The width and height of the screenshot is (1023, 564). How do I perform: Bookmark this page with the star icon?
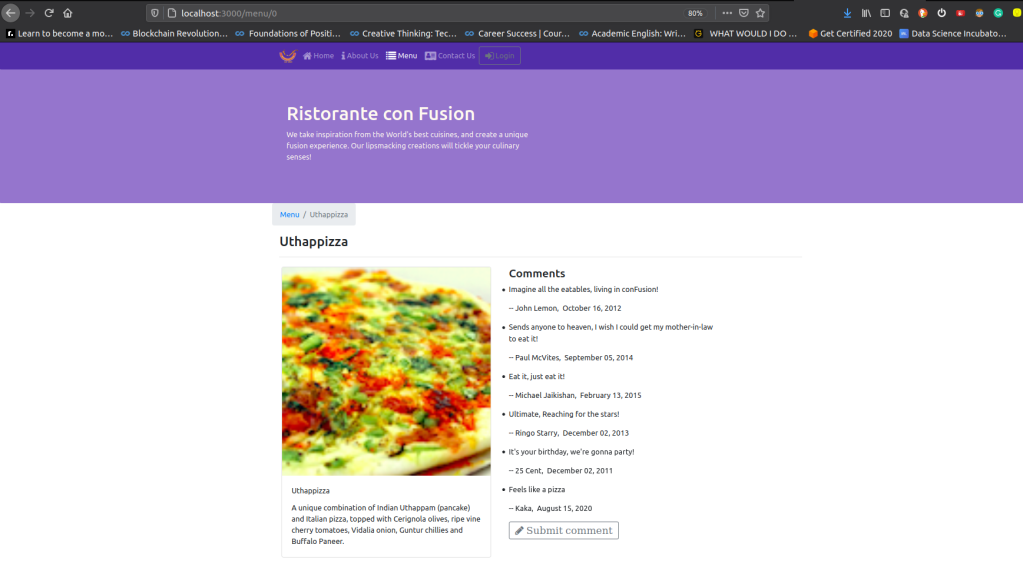coord(760,13)
